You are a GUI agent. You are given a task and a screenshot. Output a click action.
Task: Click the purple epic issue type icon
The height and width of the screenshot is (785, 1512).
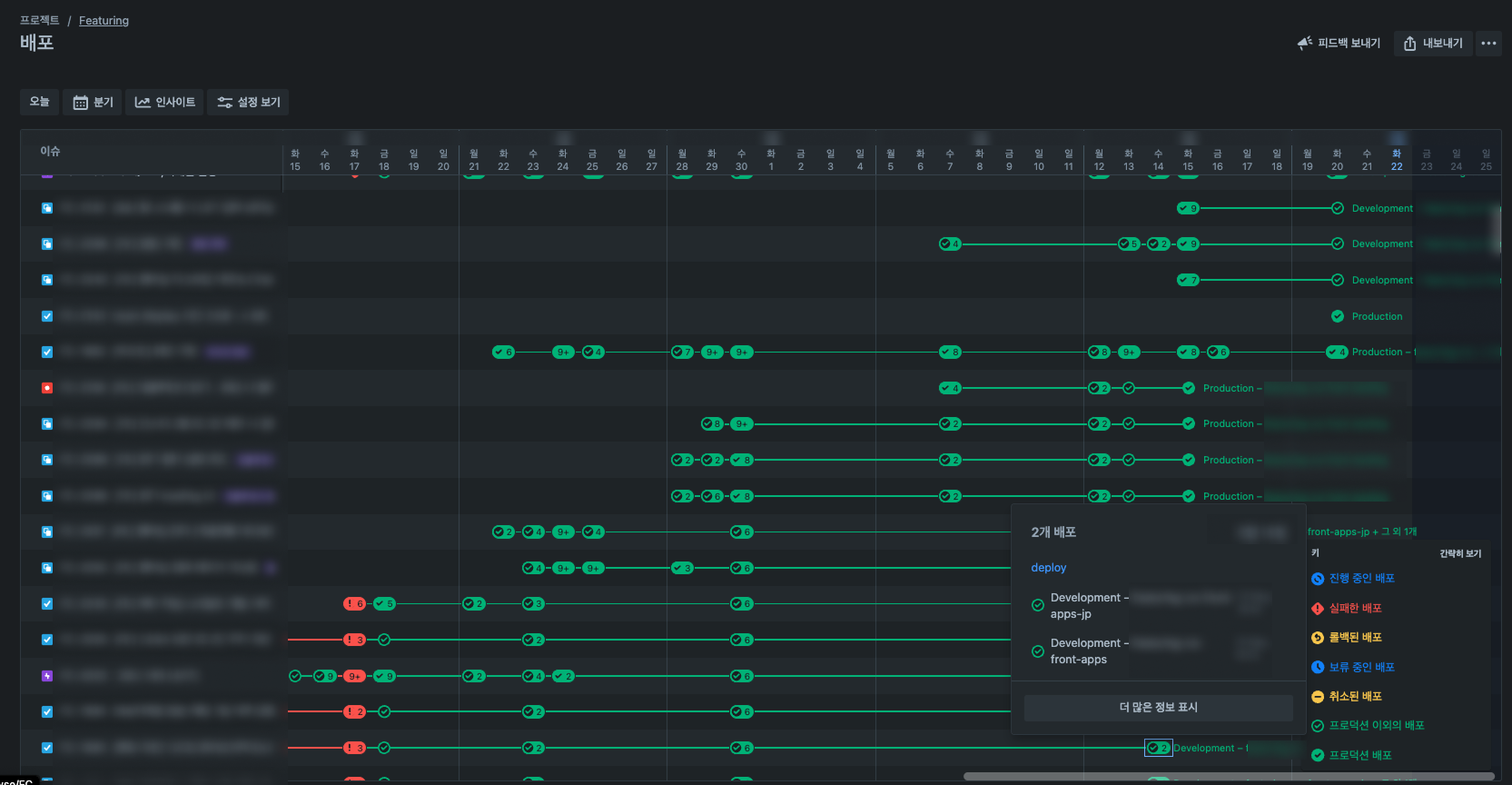(47, 676)
